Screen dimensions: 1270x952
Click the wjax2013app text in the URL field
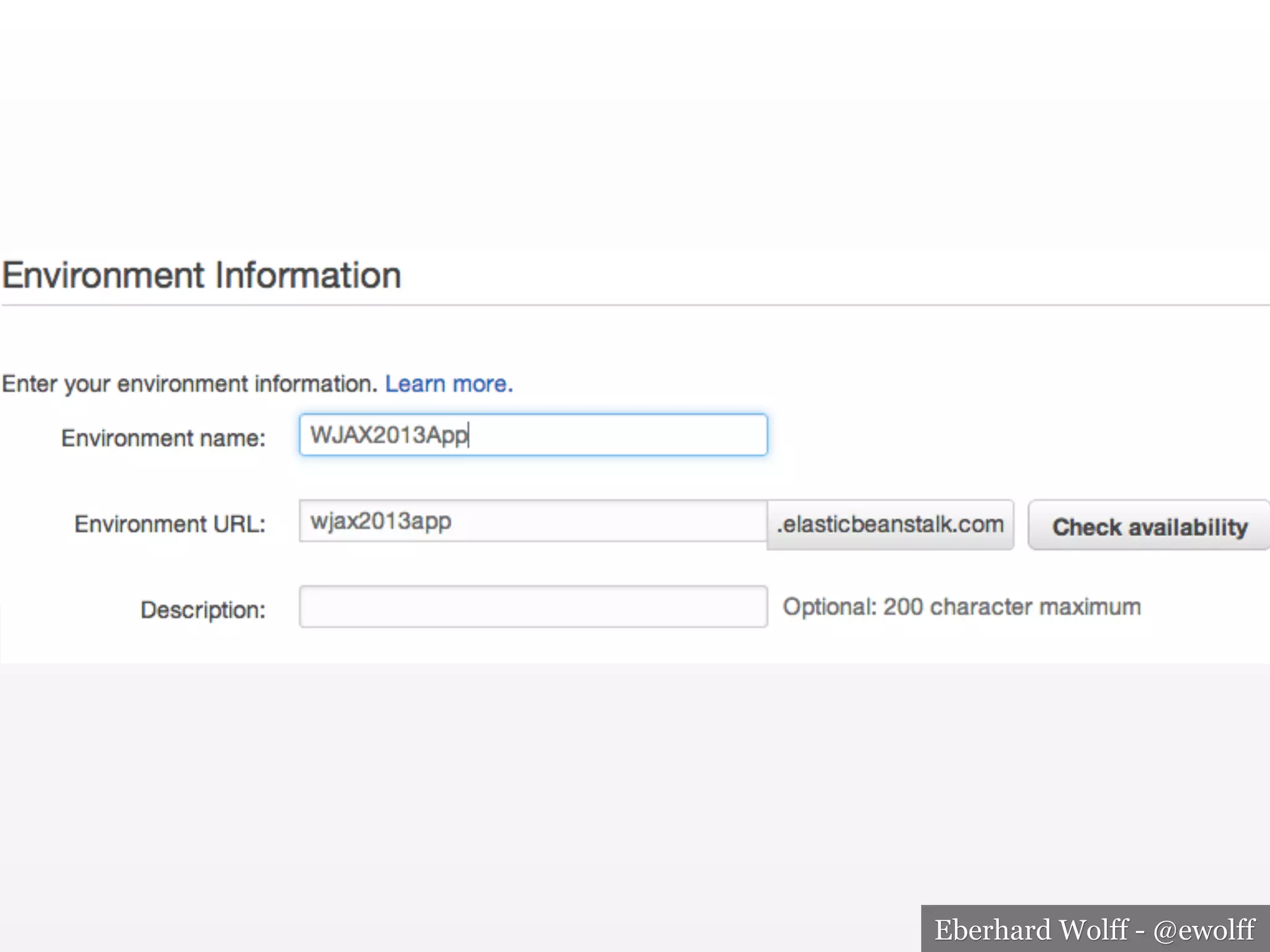pos(381,521)
